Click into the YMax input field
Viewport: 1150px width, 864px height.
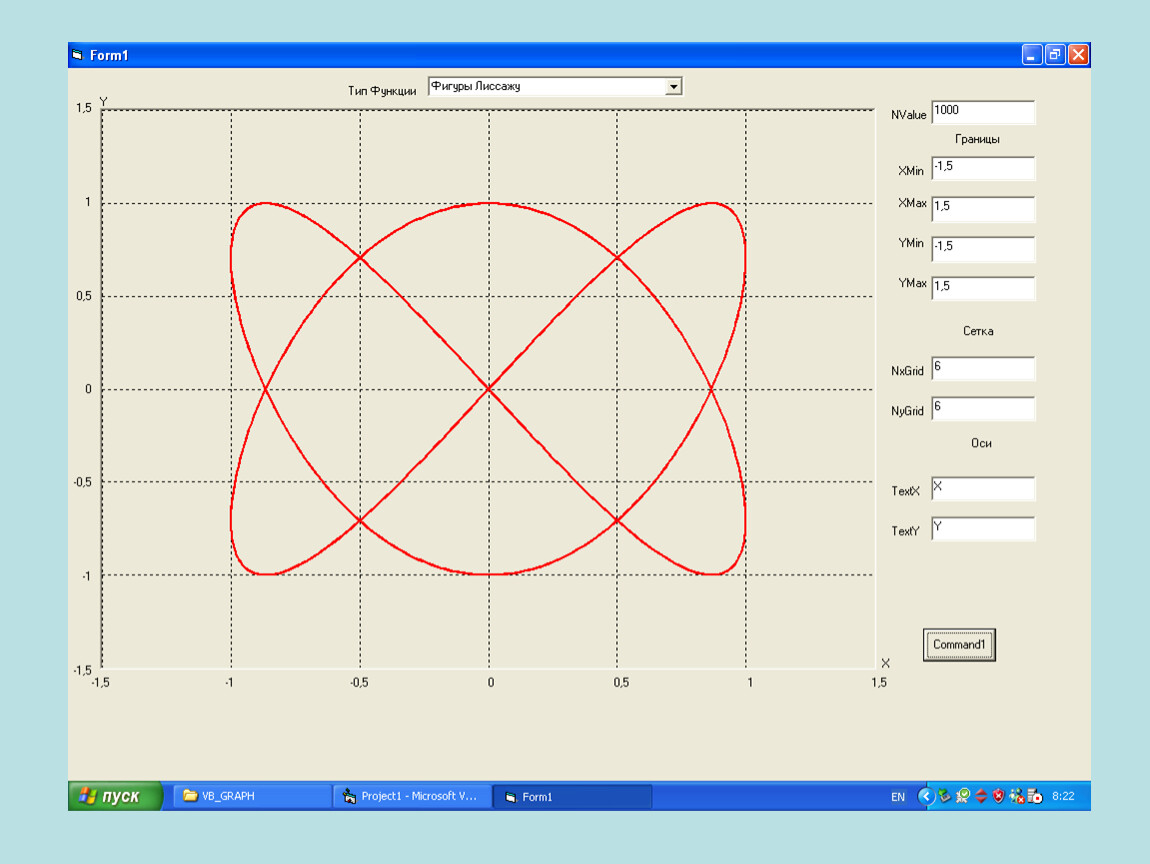pyautogui.click(x=983, y=288)
